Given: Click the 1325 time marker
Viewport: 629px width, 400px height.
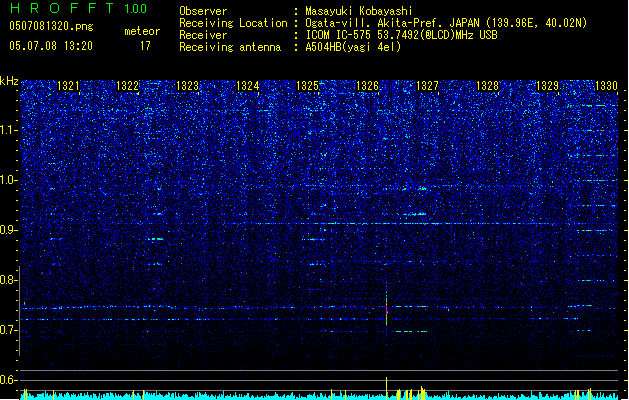Looking at the screenshot, I should [307, 86].
